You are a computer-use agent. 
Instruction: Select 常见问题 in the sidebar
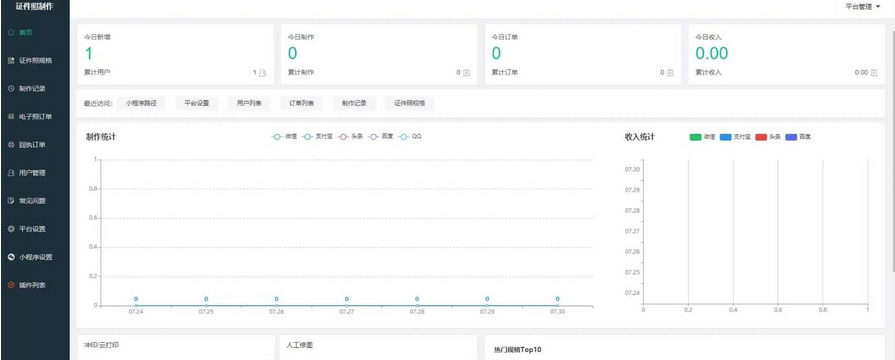click(35, 201)
